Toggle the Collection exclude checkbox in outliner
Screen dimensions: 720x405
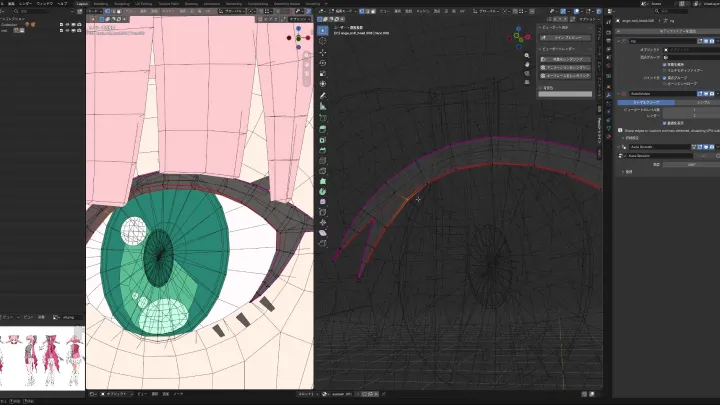click(x=62, y=24)
